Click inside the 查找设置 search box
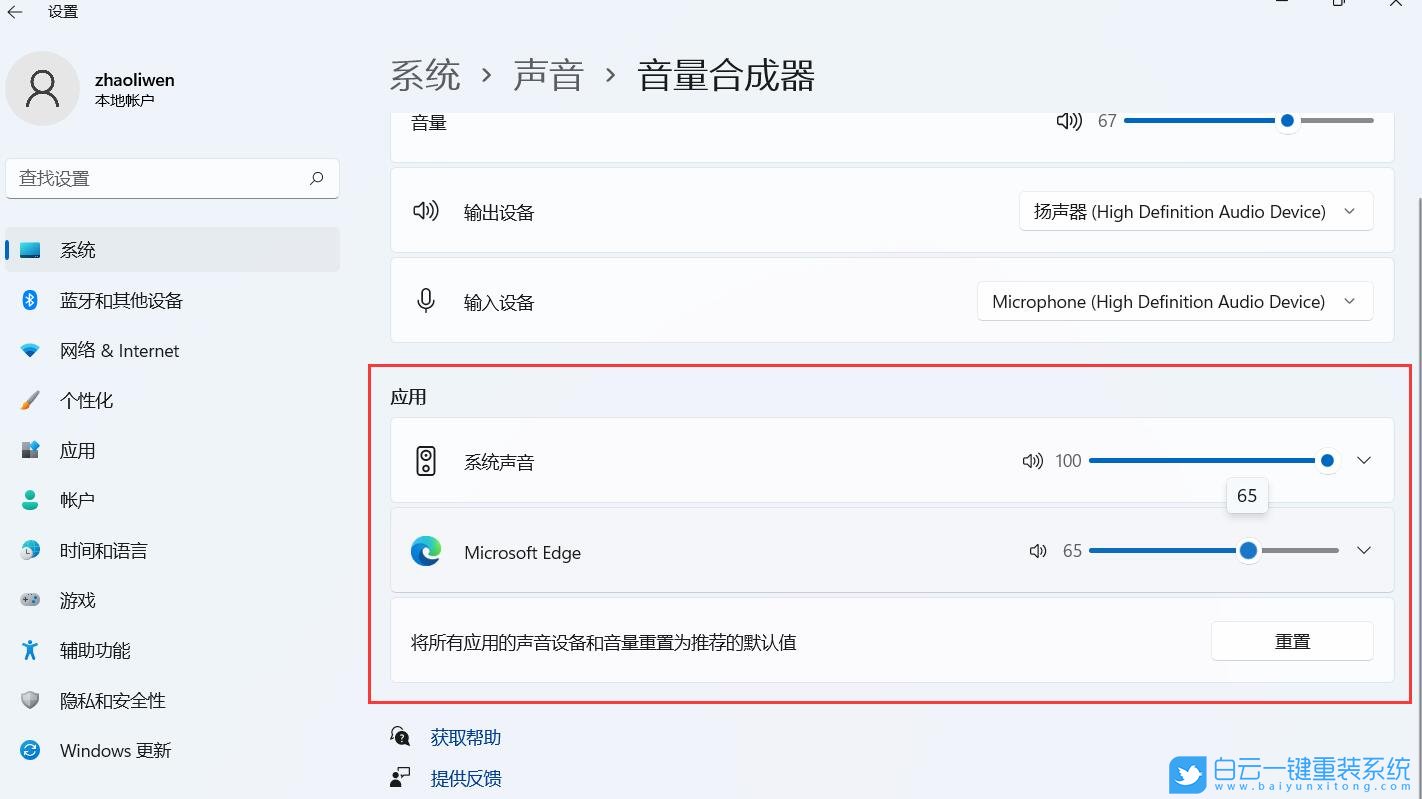 [170, 178]
